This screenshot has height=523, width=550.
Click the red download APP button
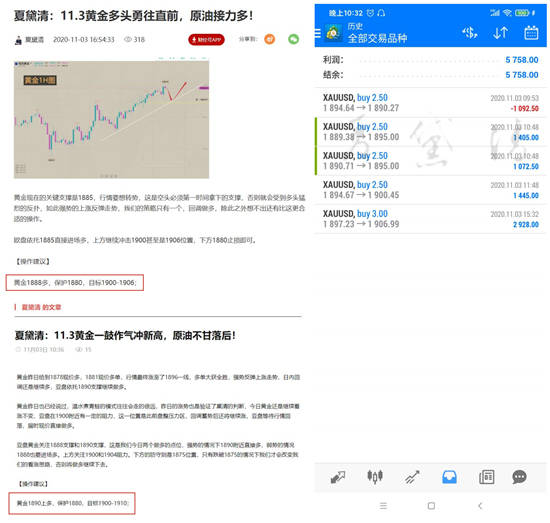(206, 40)
